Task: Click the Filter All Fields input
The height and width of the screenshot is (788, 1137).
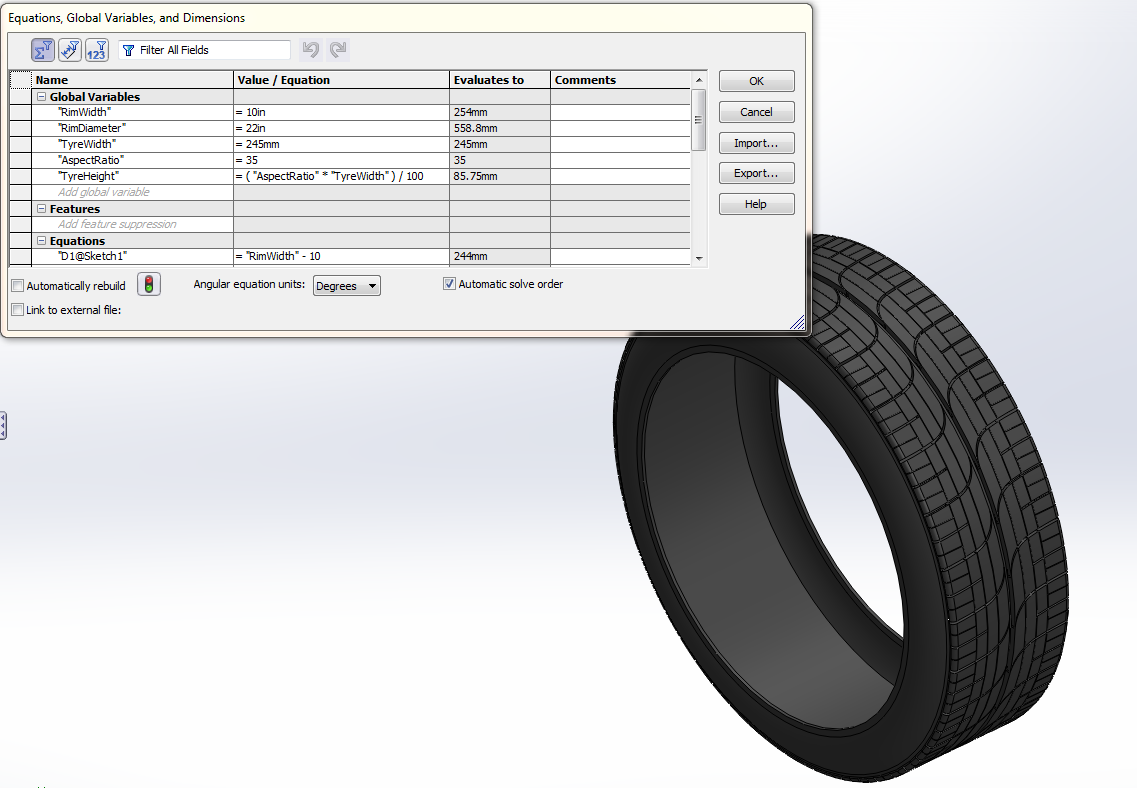Action: pyautogui.click(x=204, y=50)
